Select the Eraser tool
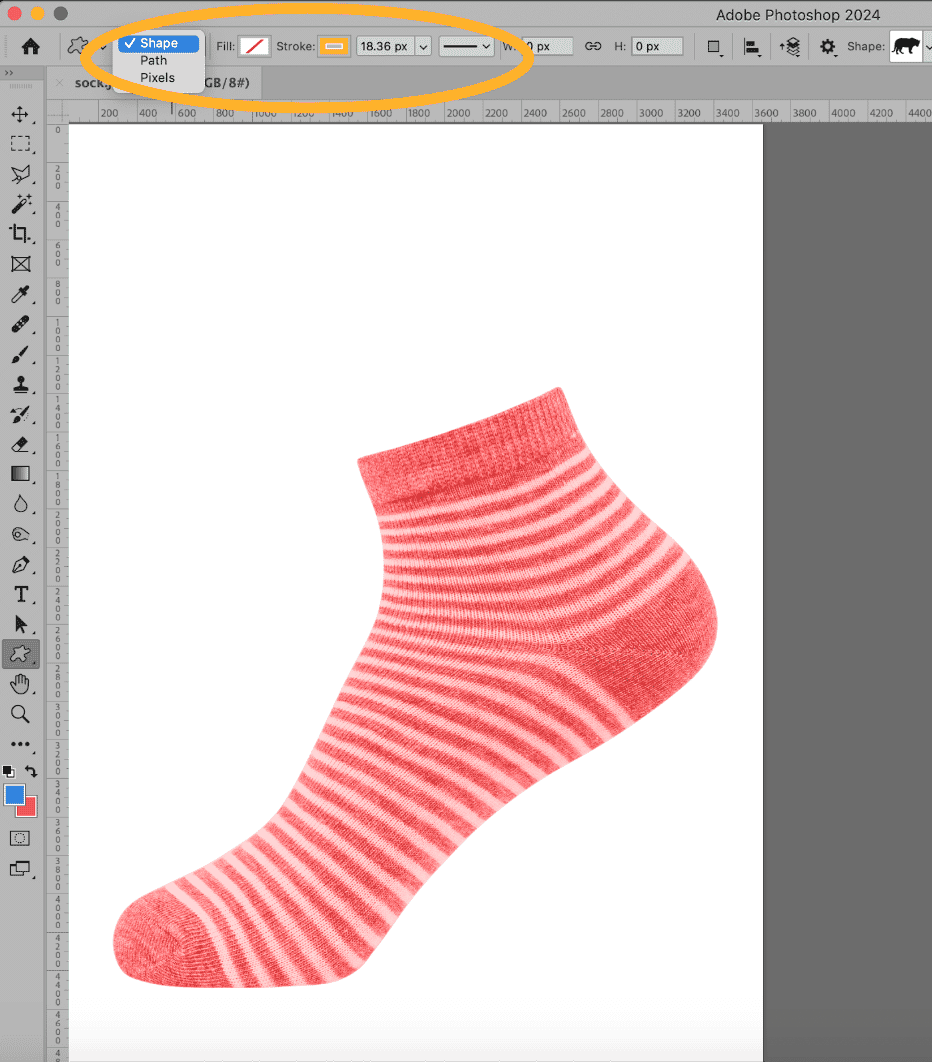Image resolution: width=932 pixels, height=1062 pixels. pos(20,444)
